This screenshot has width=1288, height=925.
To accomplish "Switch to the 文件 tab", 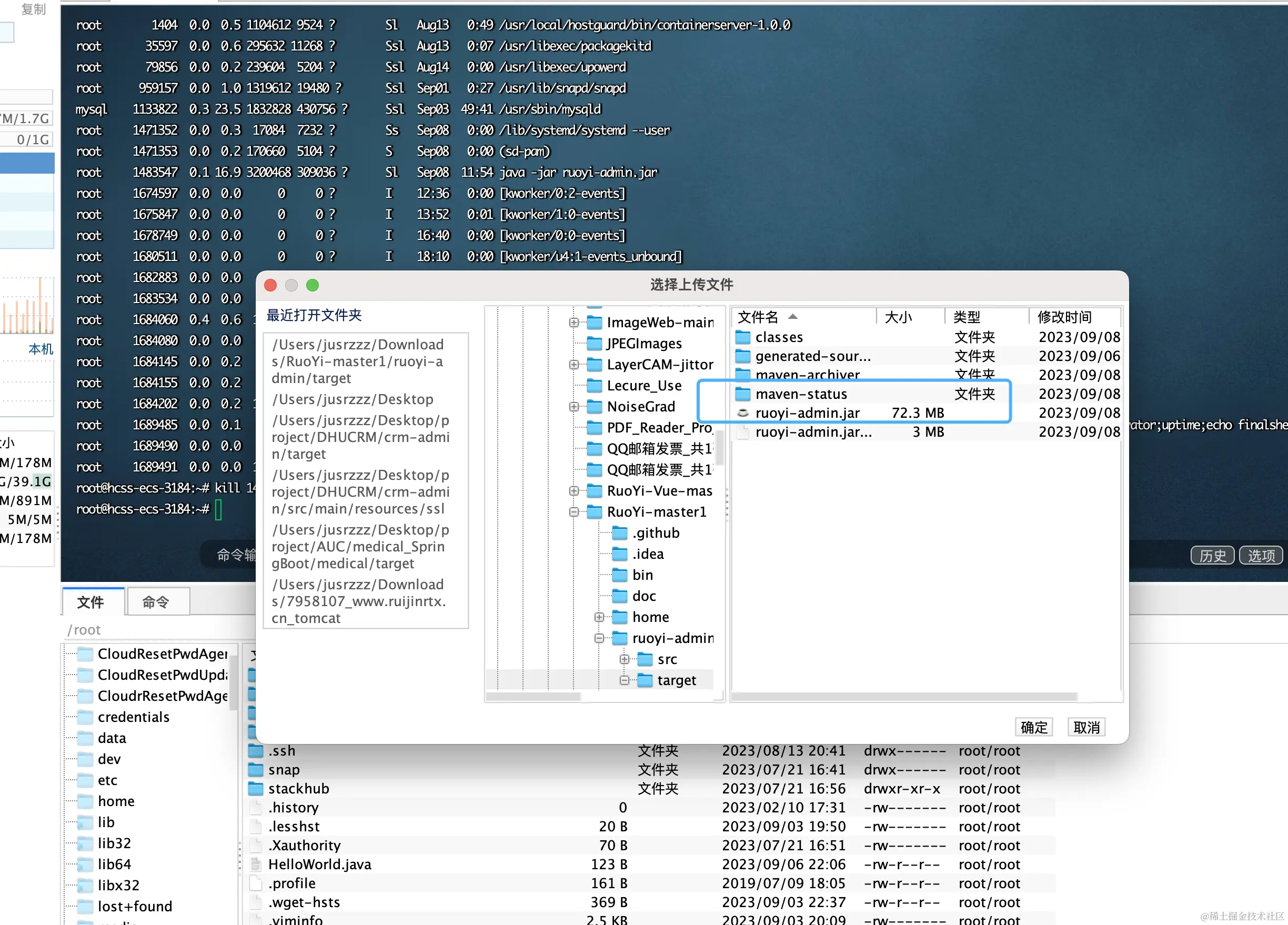I will point(91,602).
